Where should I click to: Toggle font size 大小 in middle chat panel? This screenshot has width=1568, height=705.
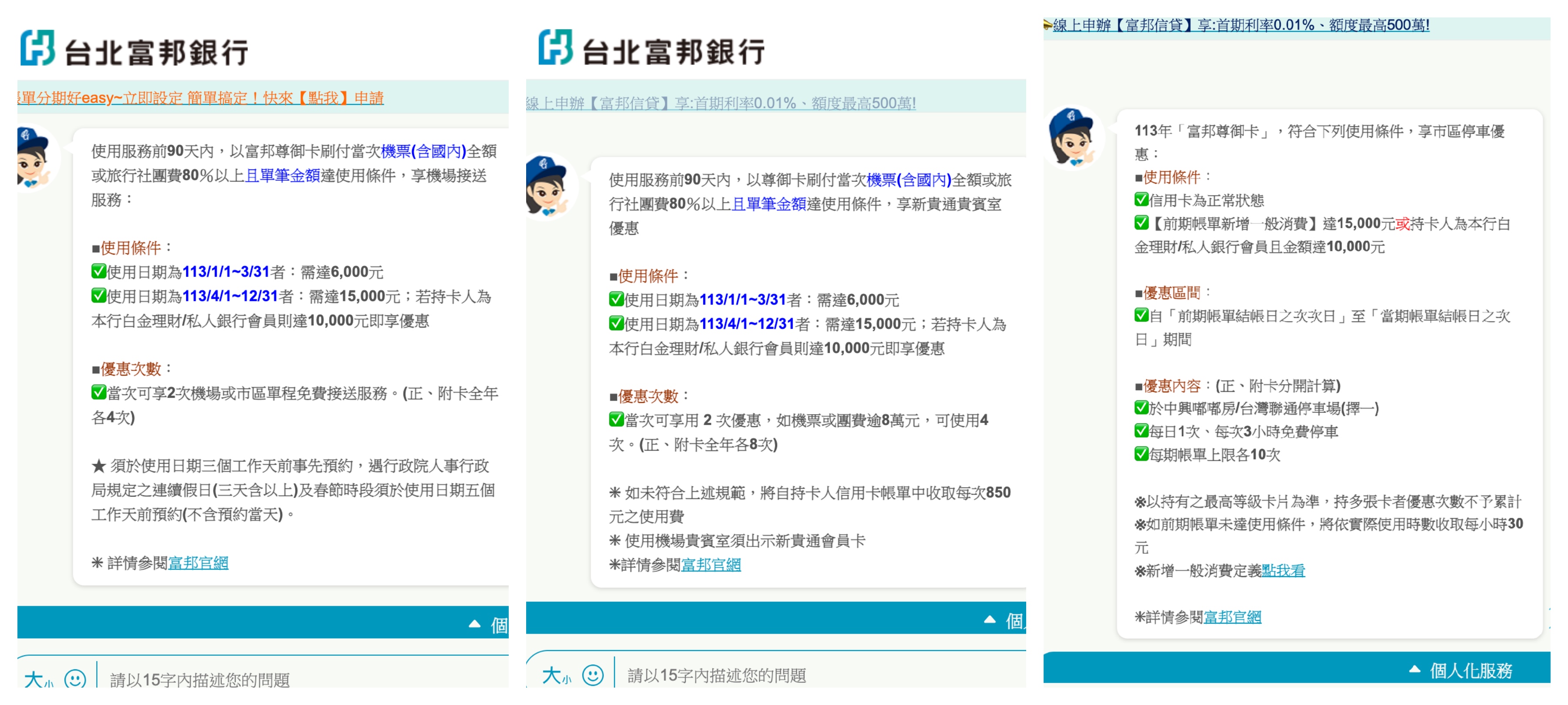[x=556, y=675]
